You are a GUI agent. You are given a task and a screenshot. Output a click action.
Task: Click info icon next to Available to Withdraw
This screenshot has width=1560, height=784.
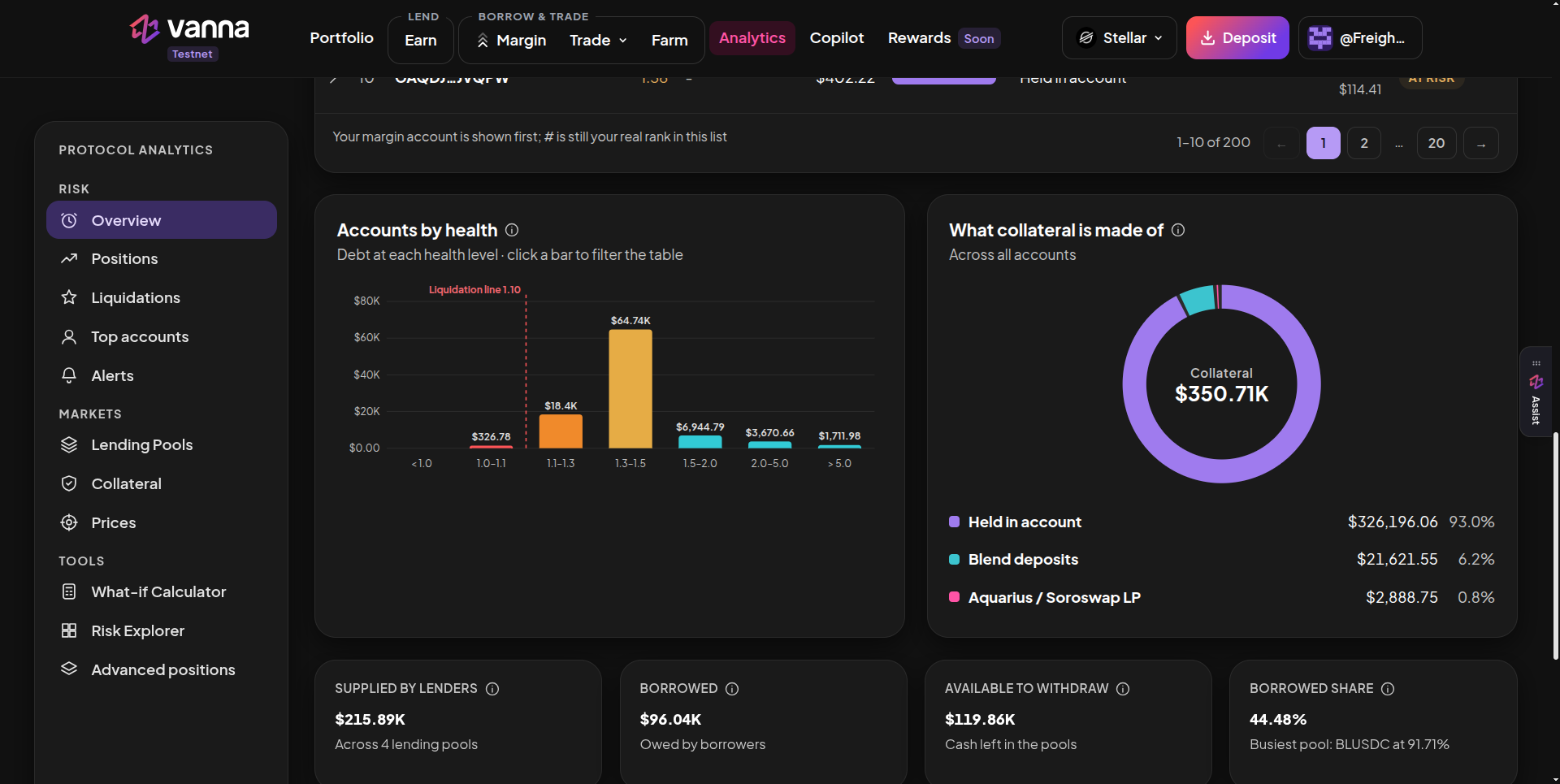1123,689
